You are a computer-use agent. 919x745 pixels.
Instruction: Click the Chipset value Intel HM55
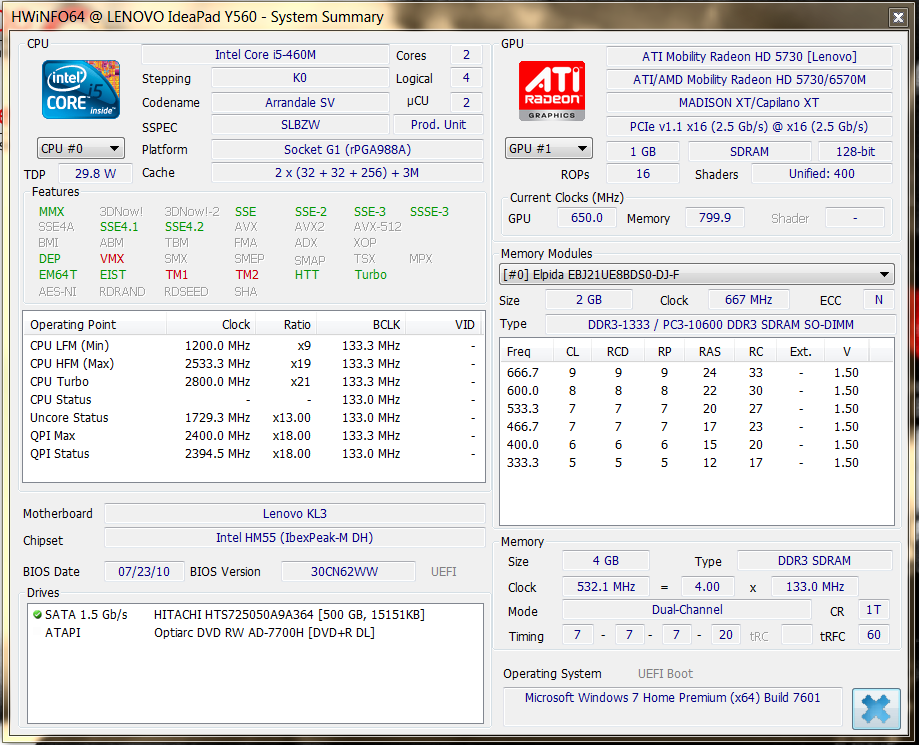(x=295, y=538)
